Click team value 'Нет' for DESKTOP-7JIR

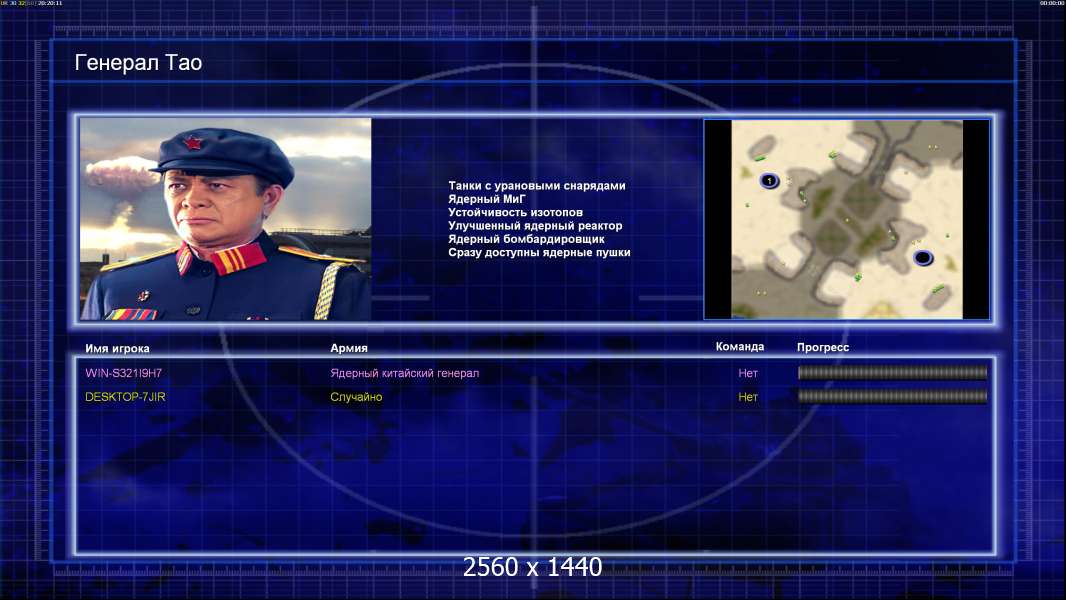(748, 397)
